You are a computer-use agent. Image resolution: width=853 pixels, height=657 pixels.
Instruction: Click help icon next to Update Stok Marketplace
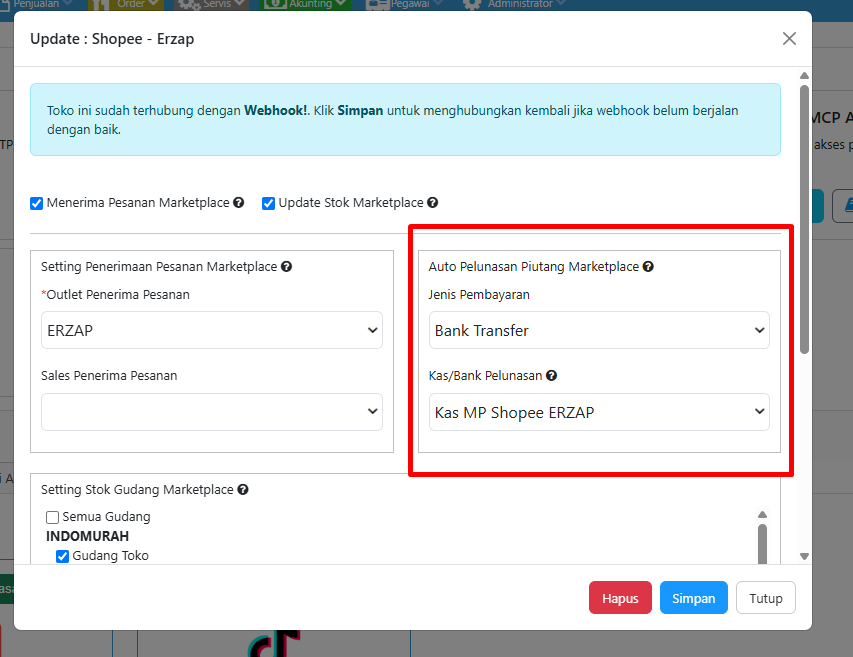[x=432, y=202]
